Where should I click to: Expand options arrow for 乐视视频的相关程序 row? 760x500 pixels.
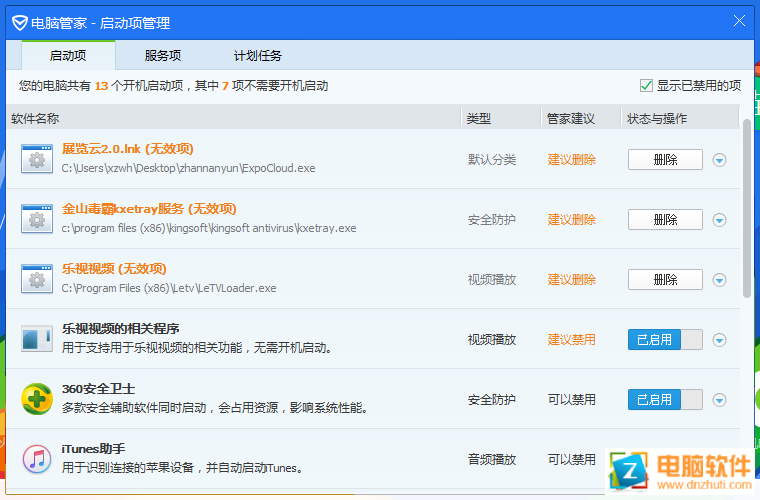(x=719, y=340)
